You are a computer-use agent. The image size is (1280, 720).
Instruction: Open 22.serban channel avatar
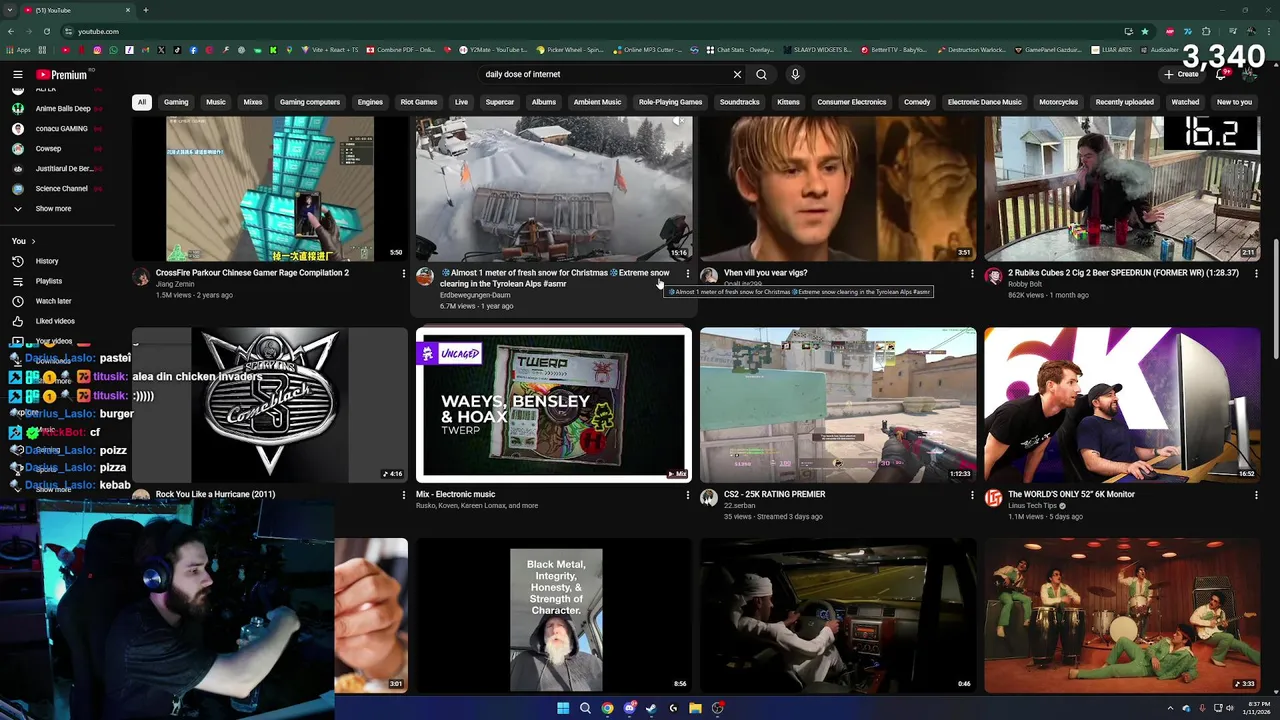click(x=709, y=498)
